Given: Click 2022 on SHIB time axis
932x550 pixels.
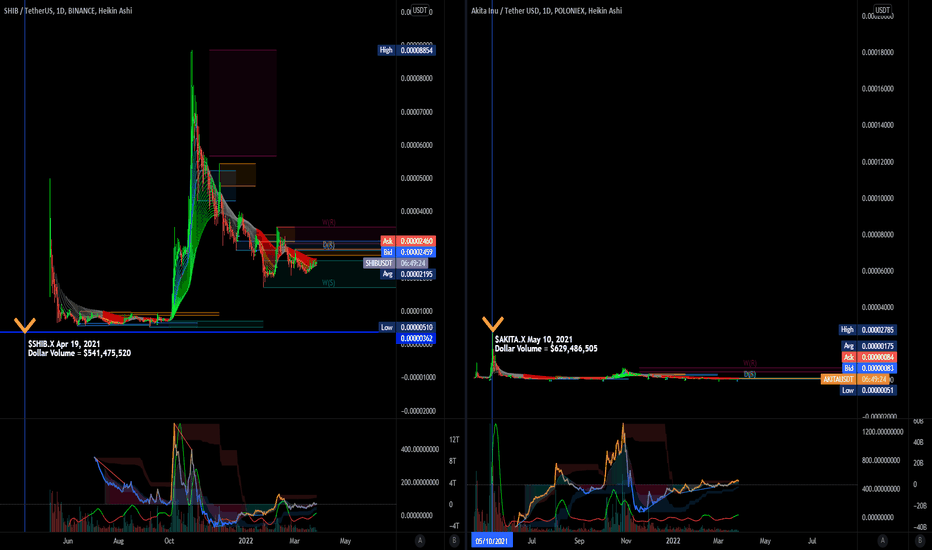Looking at the screenshot, I should click(x=245, y=541).
